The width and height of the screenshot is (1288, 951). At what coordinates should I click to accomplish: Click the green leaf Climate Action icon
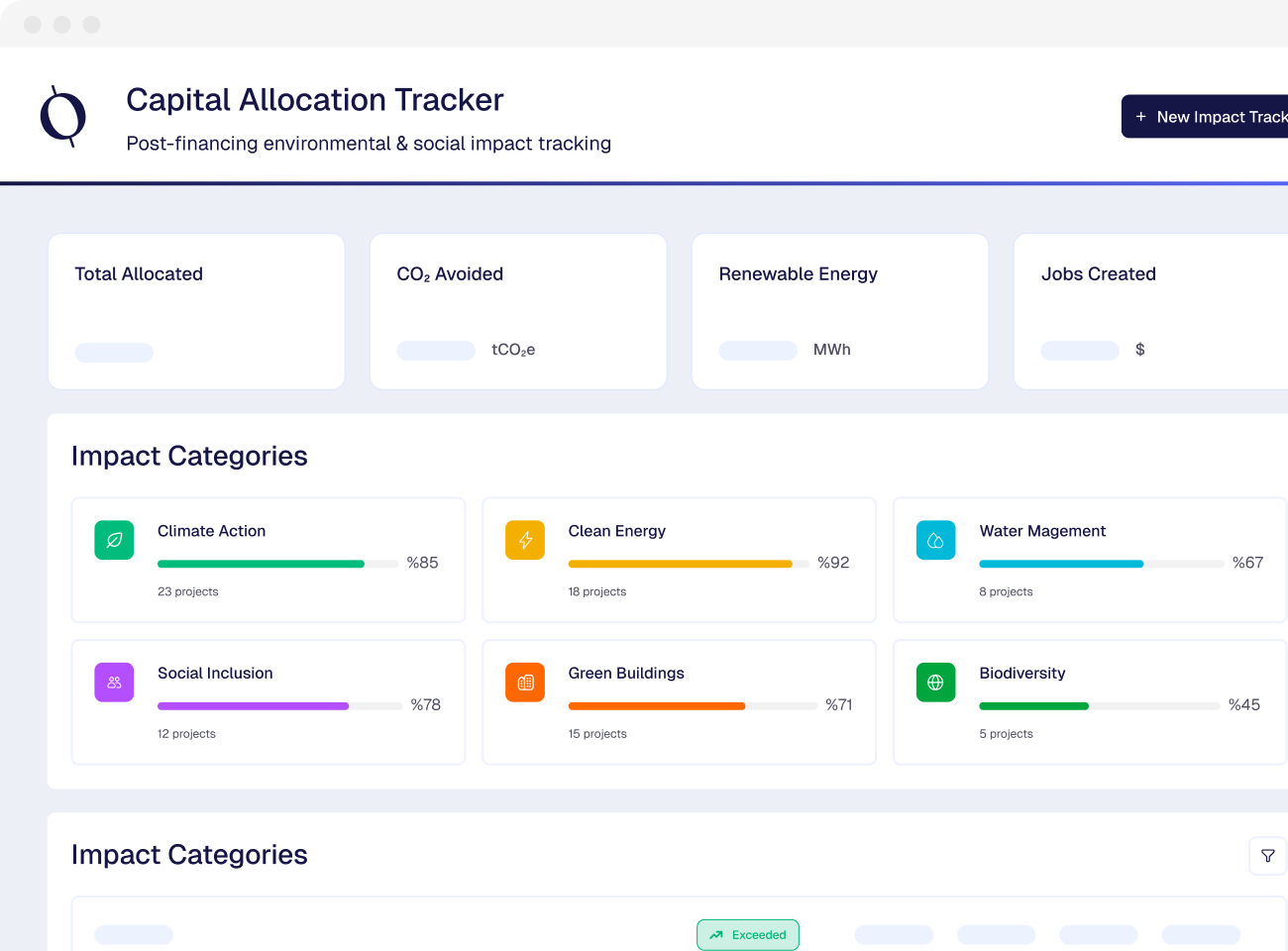[x=114, y=540]
